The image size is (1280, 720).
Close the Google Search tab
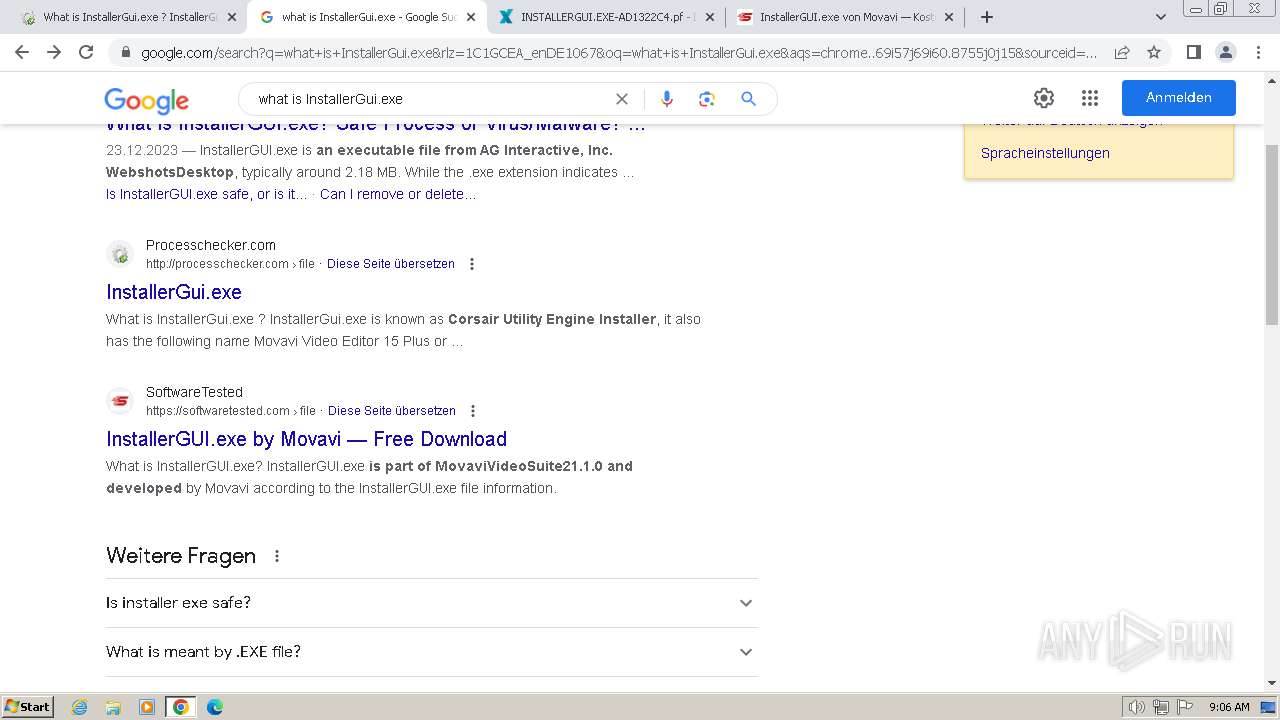(x=471, y=17)
